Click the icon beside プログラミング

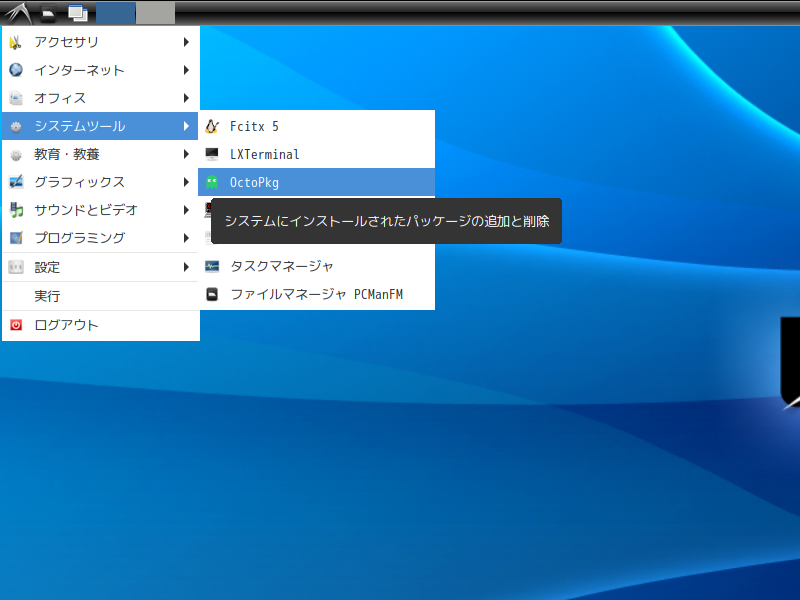16,238
